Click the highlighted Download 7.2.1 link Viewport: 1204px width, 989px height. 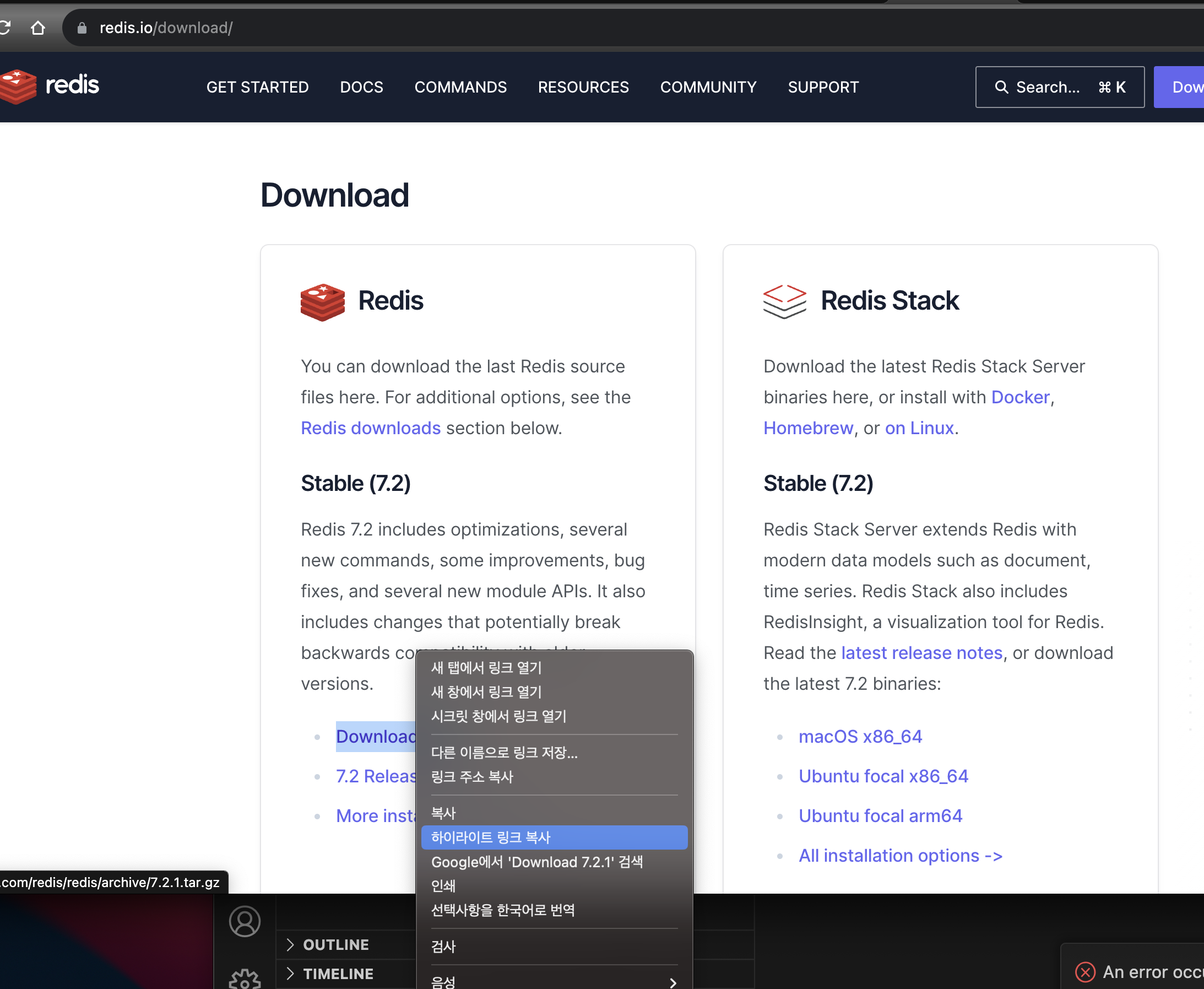(x=376, y=737)
